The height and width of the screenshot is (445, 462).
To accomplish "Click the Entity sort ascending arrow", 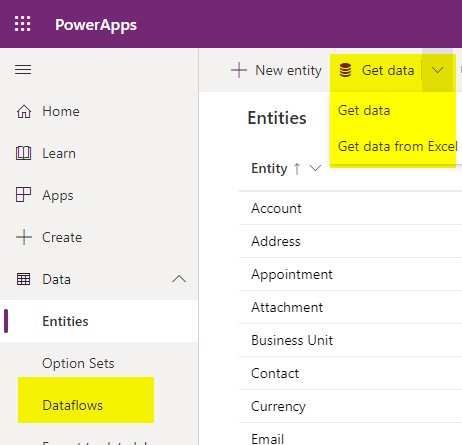I will point(297,169).
